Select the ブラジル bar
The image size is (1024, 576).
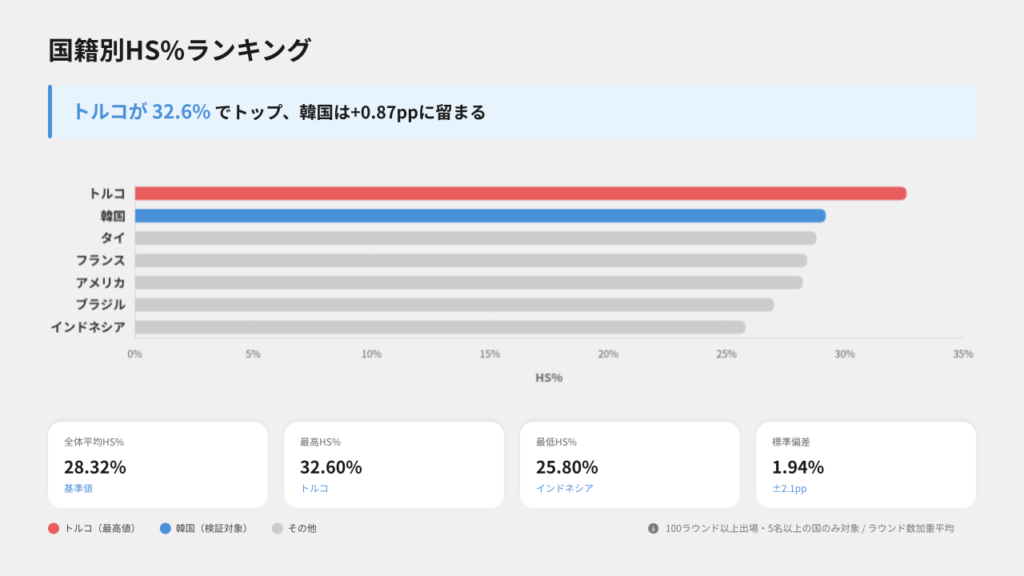point(454,304)
